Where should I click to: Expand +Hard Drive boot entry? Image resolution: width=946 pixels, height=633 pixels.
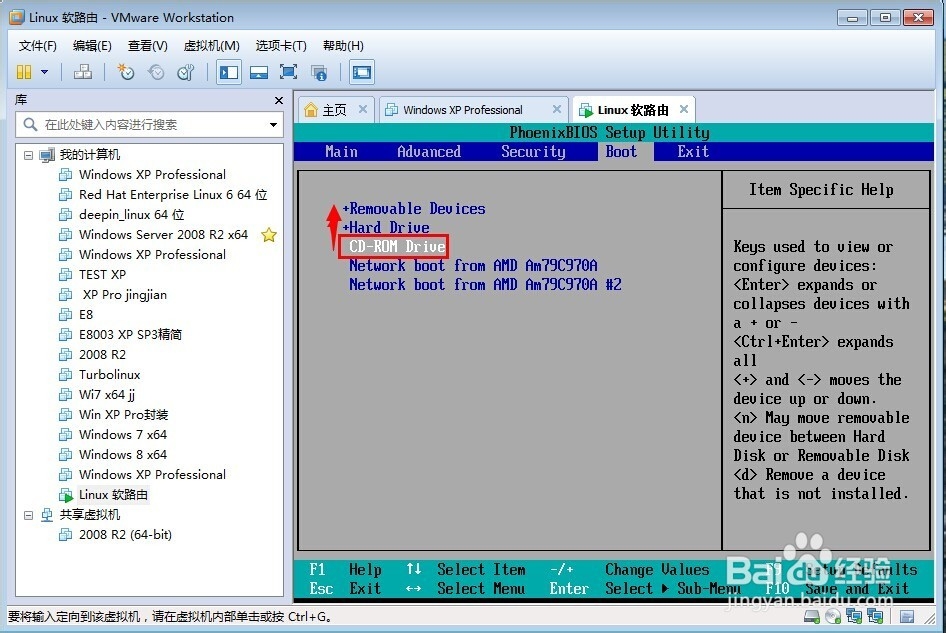point(386,227)
